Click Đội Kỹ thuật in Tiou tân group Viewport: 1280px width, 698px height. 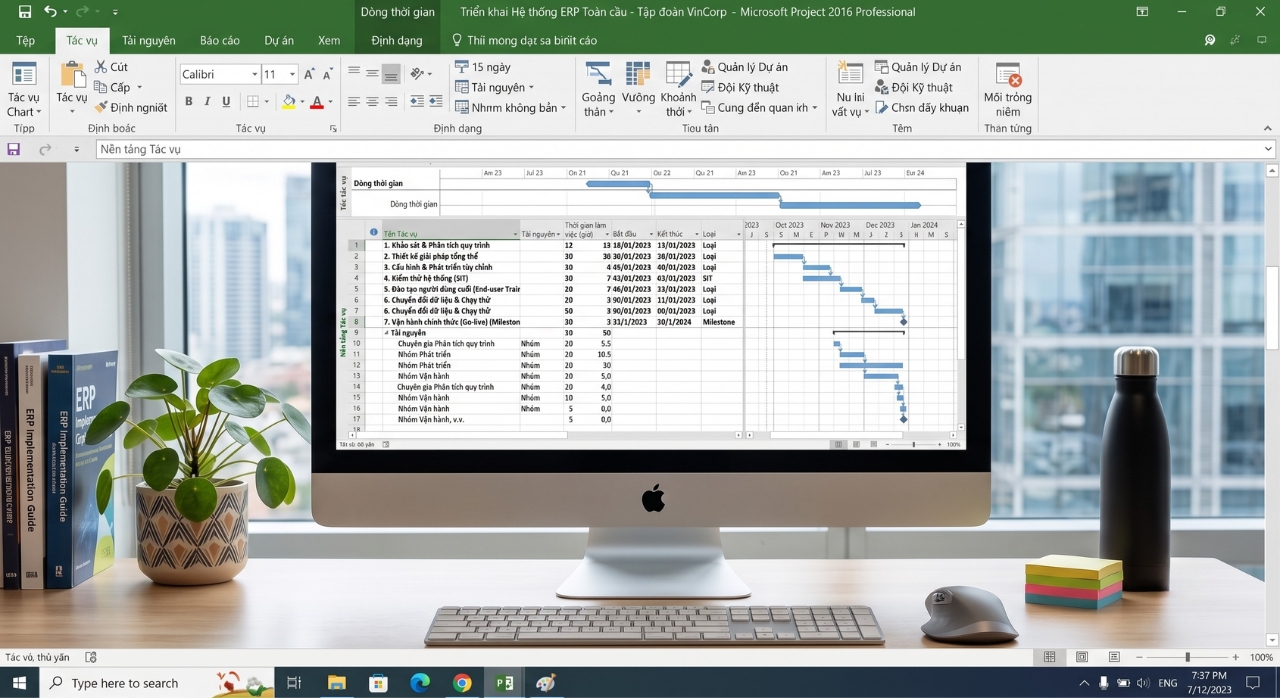pyautogui.click(x=740, y=87)
